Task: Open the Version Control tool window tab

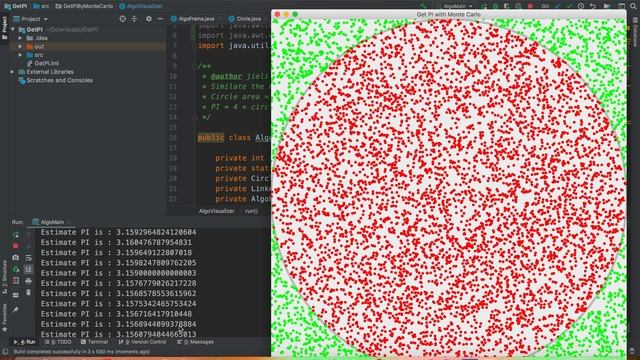Action: click(x=142, y=342)
